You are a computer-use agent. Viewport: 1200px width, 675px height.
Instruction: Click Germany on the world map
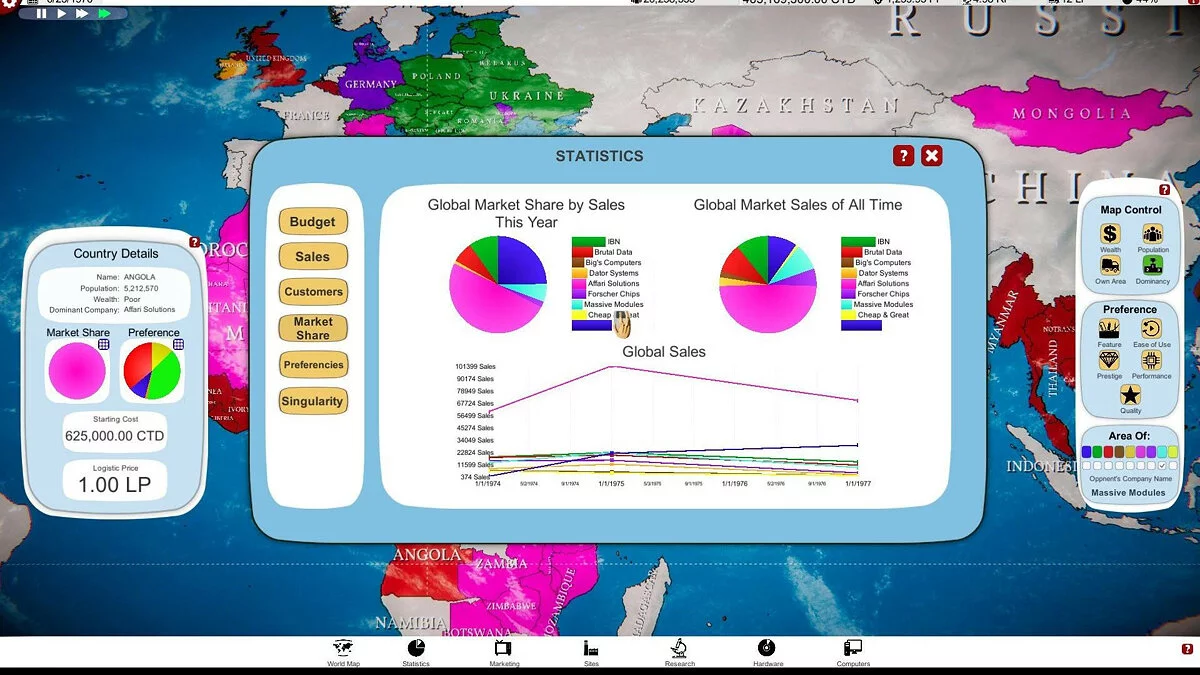(x=371, y=85)
